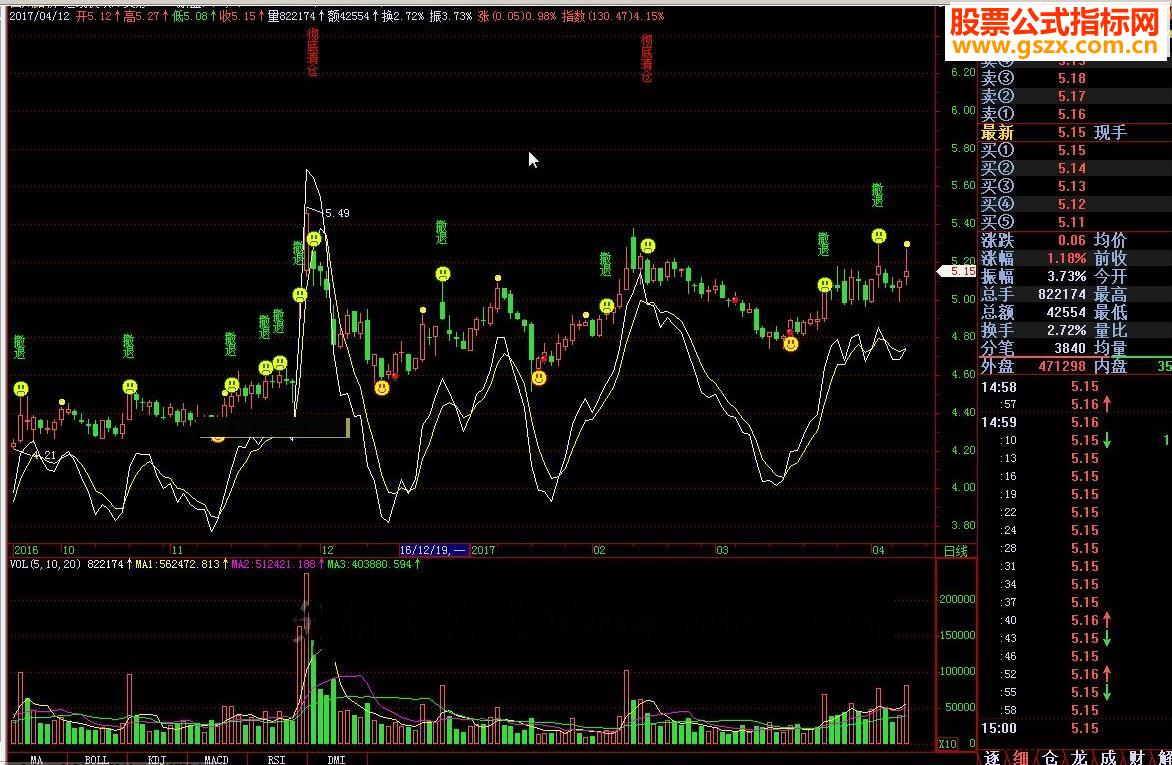Click the first red 彻底清仓 signal marker
The image size is (1172, 765).
click(312, 52)
